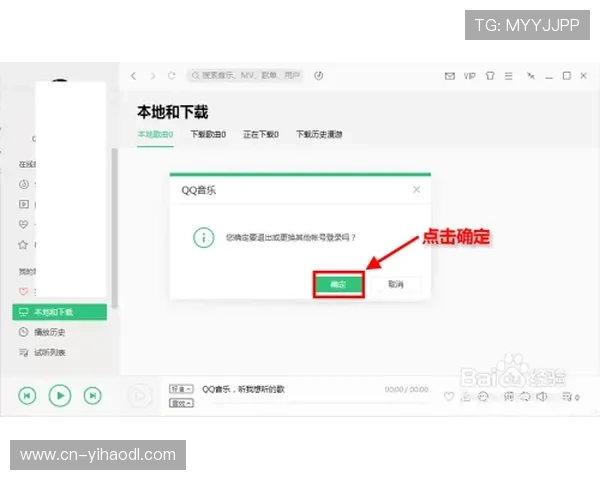600x480 pixels.
Task: Like current song with heart icon
Action: 449,397
